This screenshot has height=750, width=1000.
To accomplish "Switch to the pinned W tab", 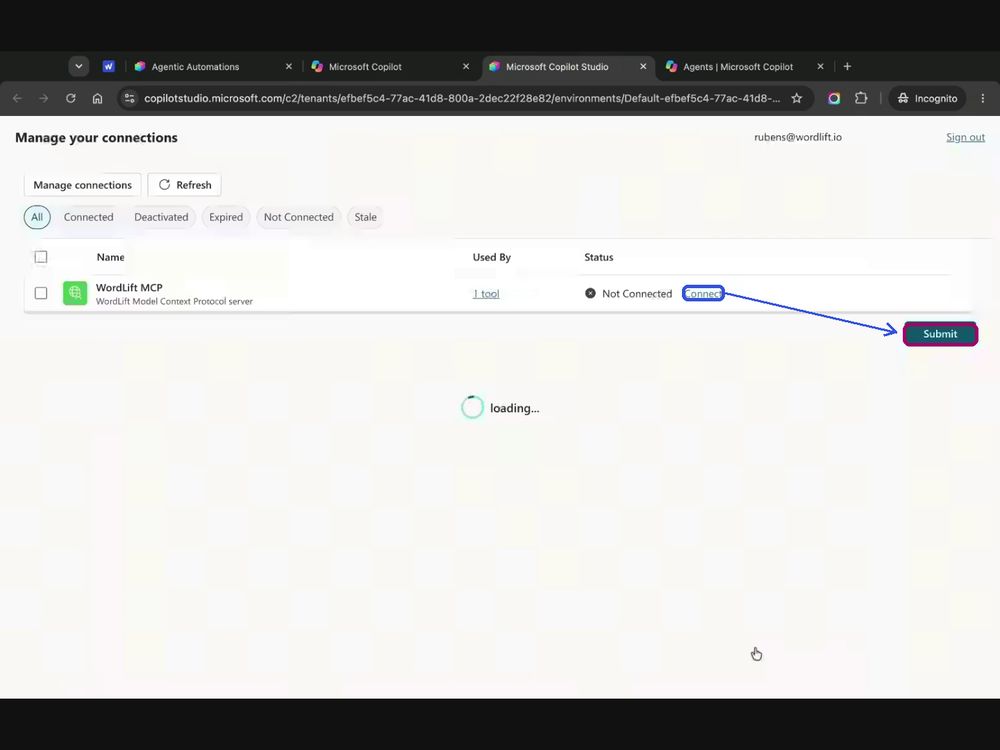I will pos(108,66).
